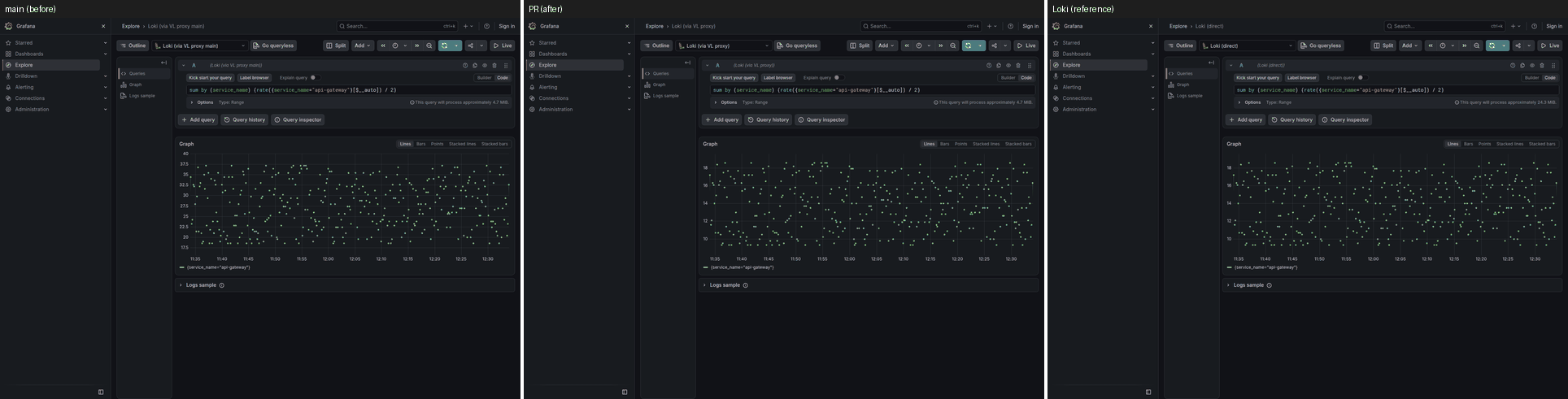Run query refresh icon in PR (after) panel
Image resolution: width=1568 pixels, height=399 pixels.
[x=968, y=46]
